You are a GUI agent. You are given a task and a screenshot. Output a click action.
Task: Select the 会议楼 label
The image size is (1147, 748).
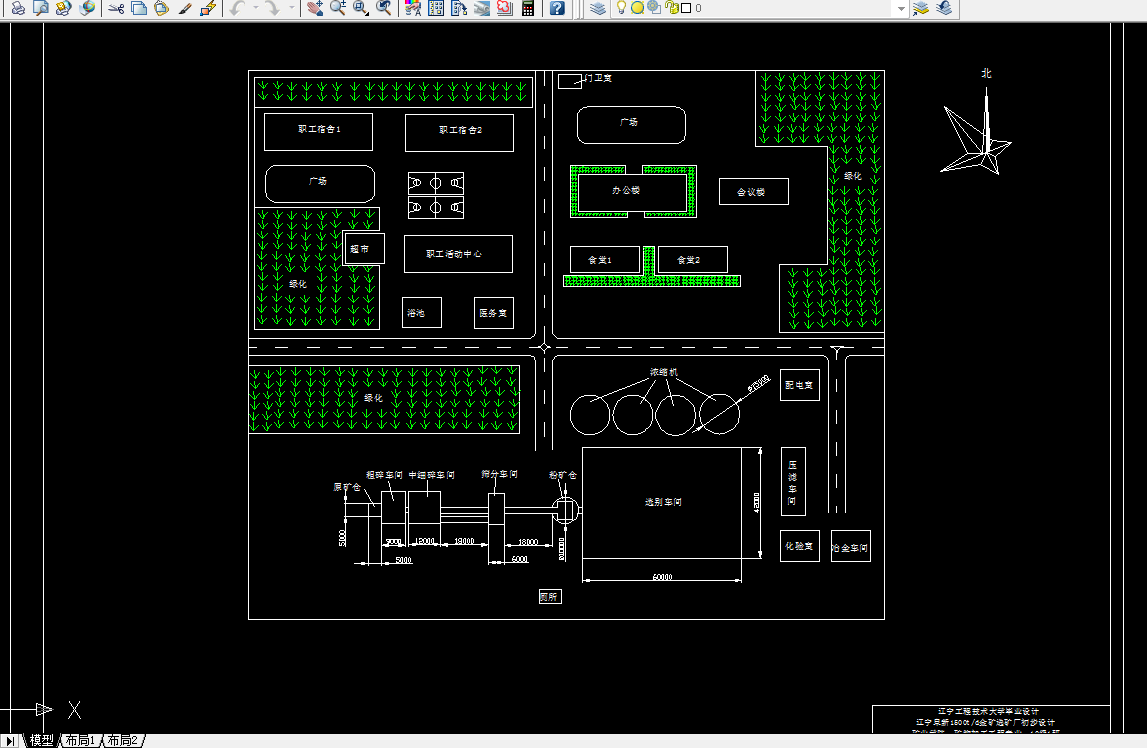751,192
